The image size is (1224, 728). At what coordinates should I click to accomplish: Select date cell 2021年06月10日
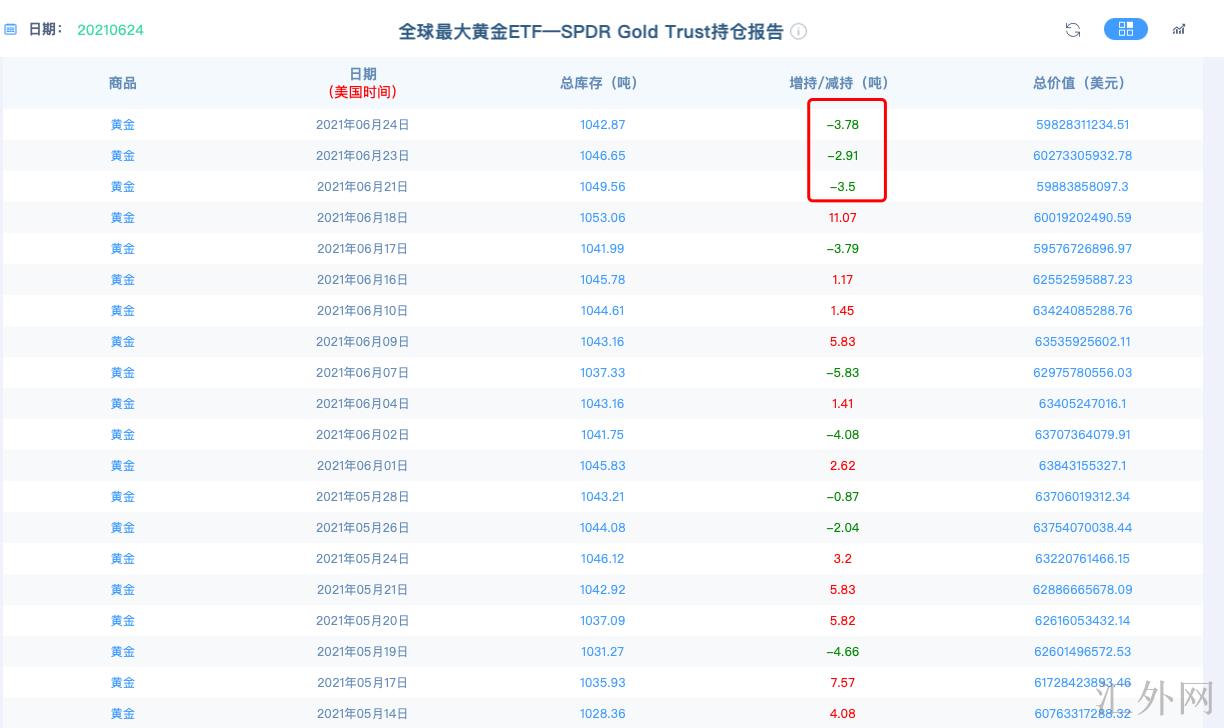[x=363, y=311]
